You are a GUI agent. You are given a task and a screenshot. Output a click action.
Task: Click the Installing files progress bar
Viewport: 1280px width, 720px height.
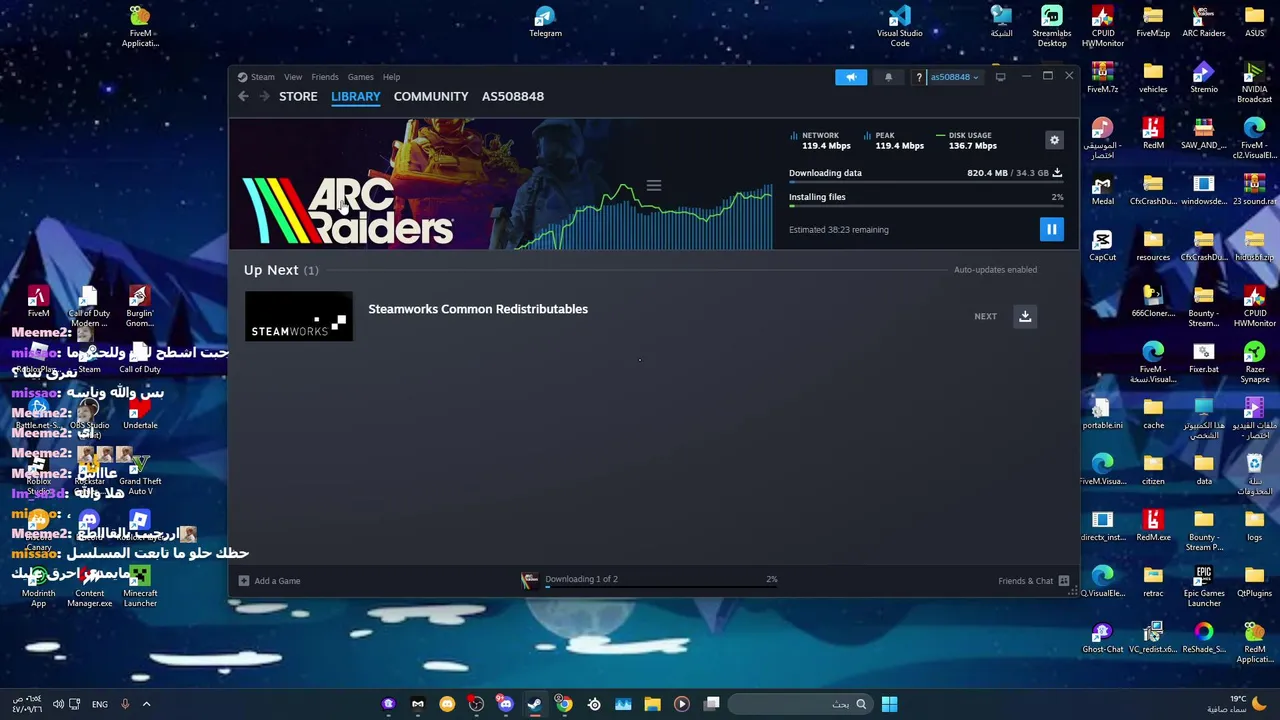pyautogui.click(x=925, y=207)
